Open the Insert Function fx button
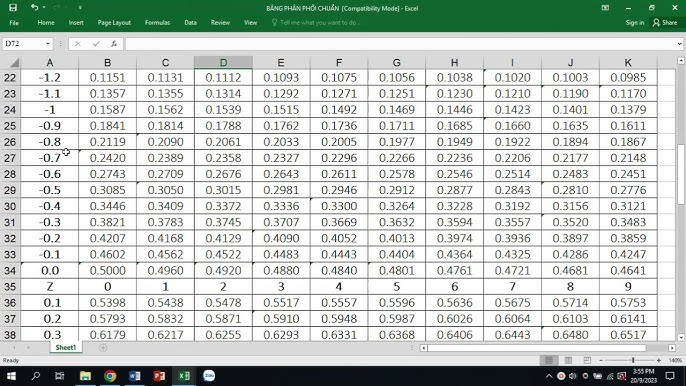The height and width of the screenshot is (386, 686). pos(114,44)
